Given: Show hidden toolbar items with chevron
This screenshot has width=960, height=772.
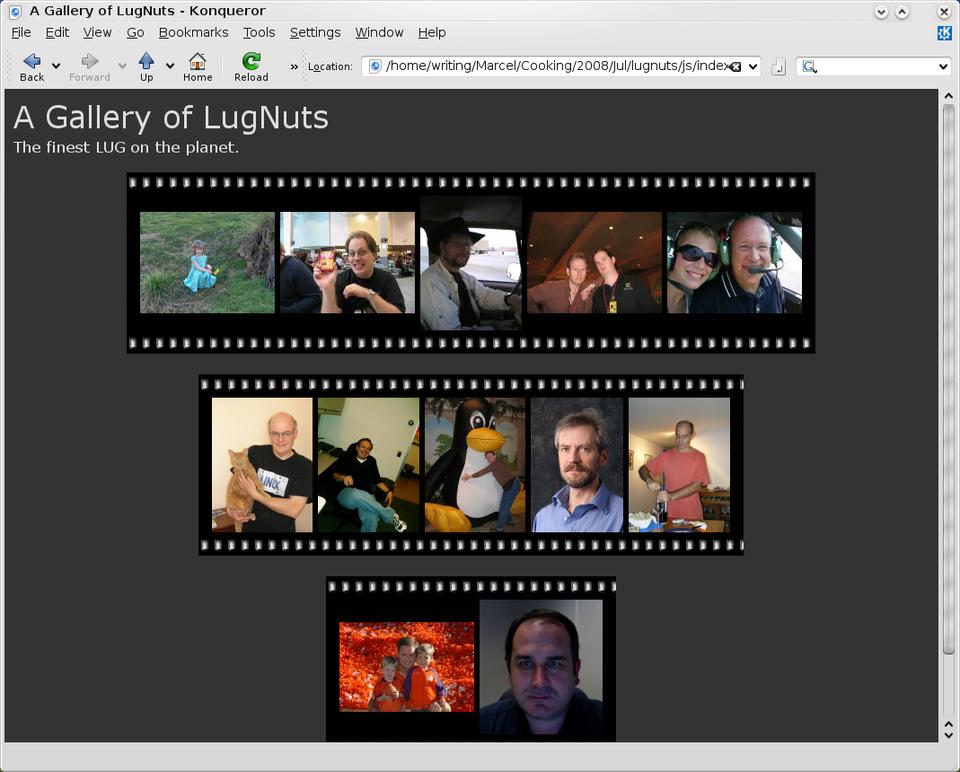Looking at the screenshot, I should click(x=294, y=67).
